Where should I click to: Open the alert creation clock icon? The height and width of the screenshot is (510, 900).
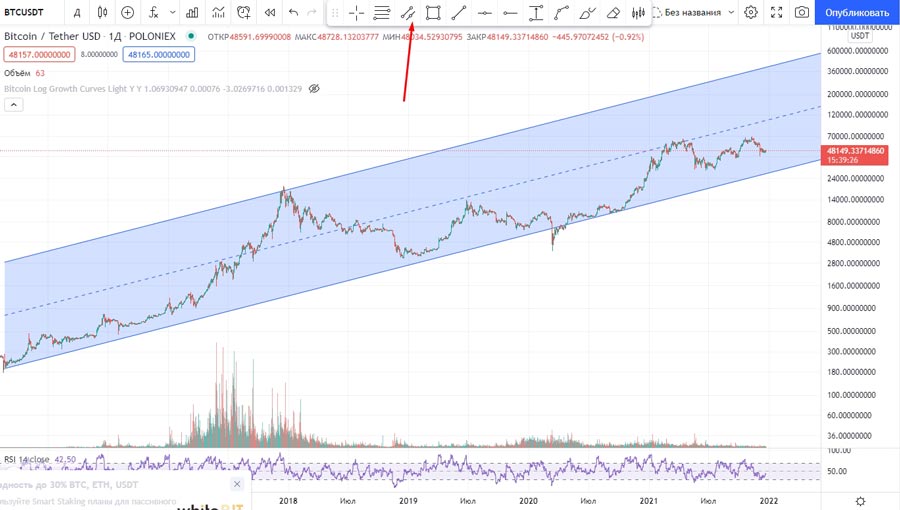click(243, 13)
